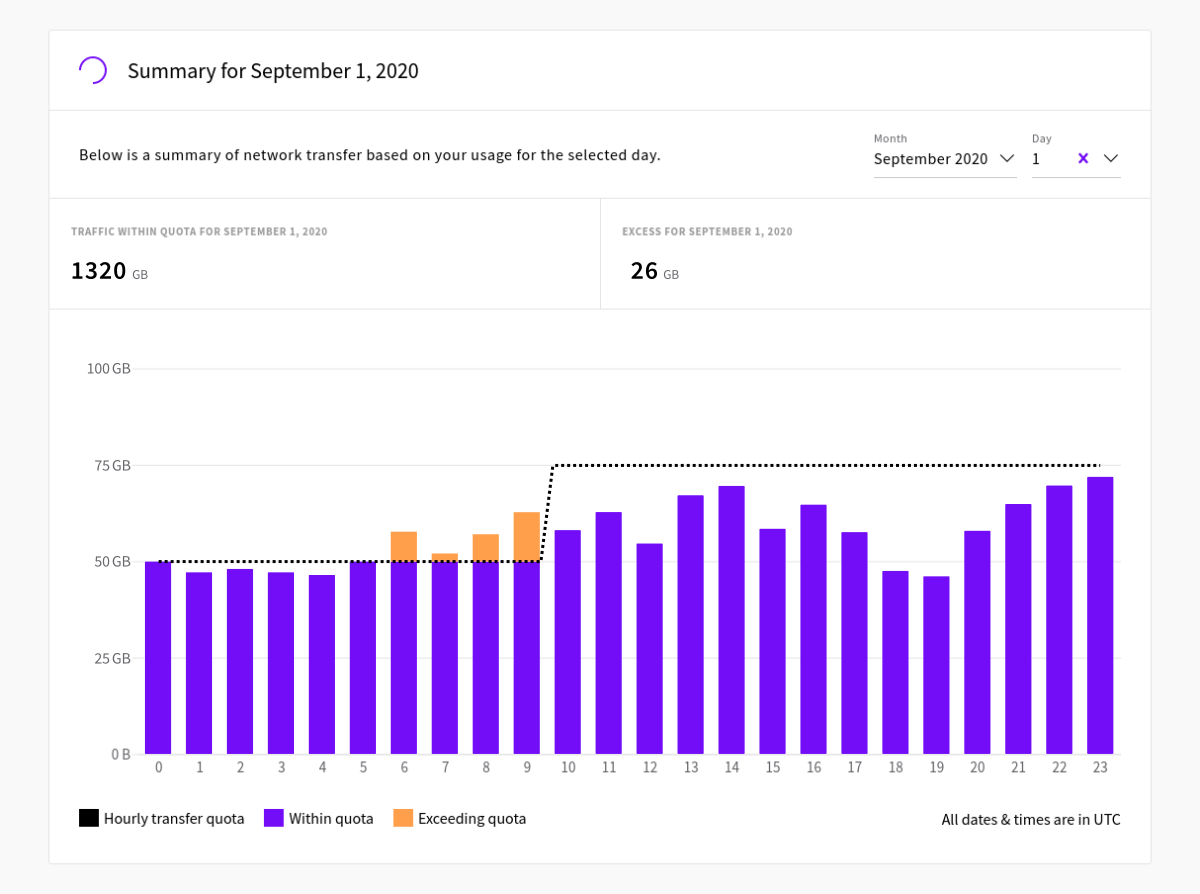Select the orange excess segment at hour 9

point(527,536)
